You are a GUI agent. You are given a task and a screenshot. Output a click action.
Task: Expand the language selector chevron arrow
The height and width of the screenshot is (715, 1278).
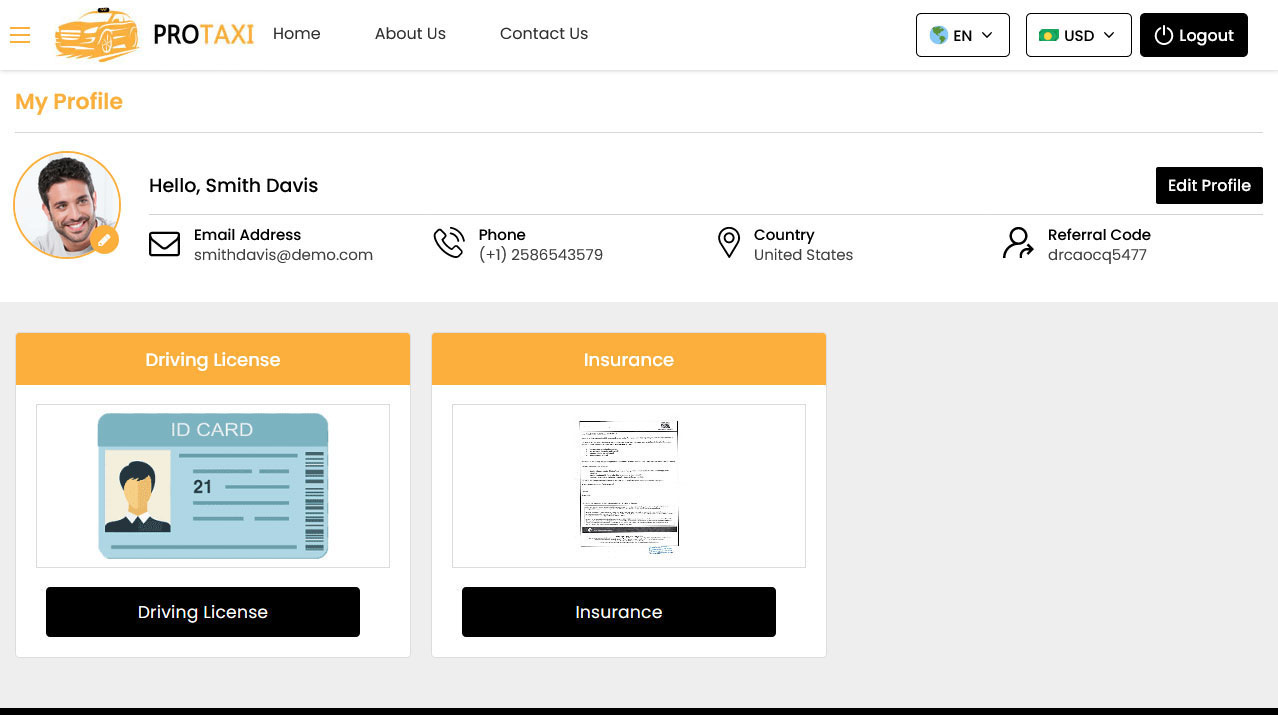[989, 35]
